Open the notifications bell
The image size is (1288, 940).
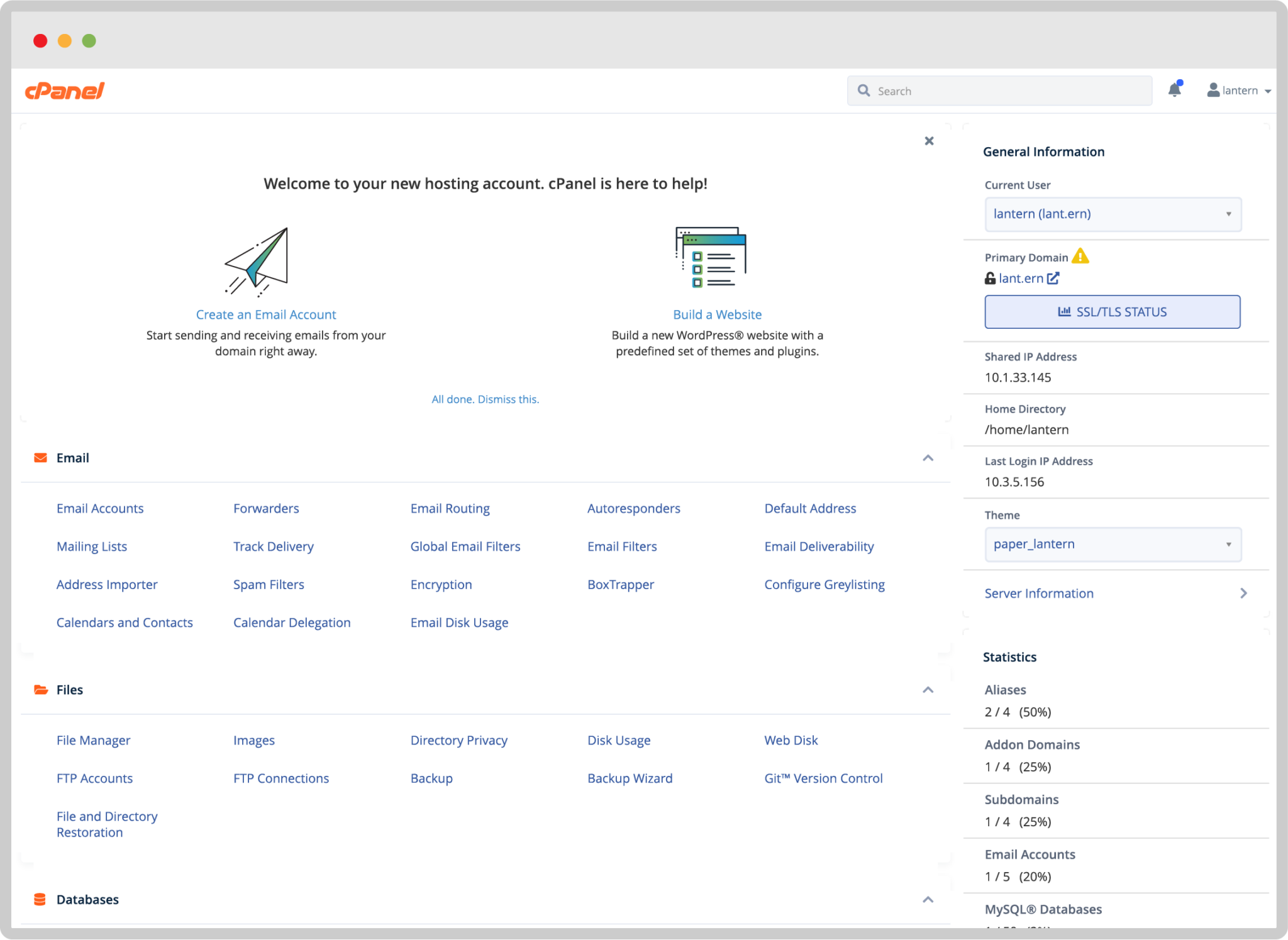coord(1175,90)
